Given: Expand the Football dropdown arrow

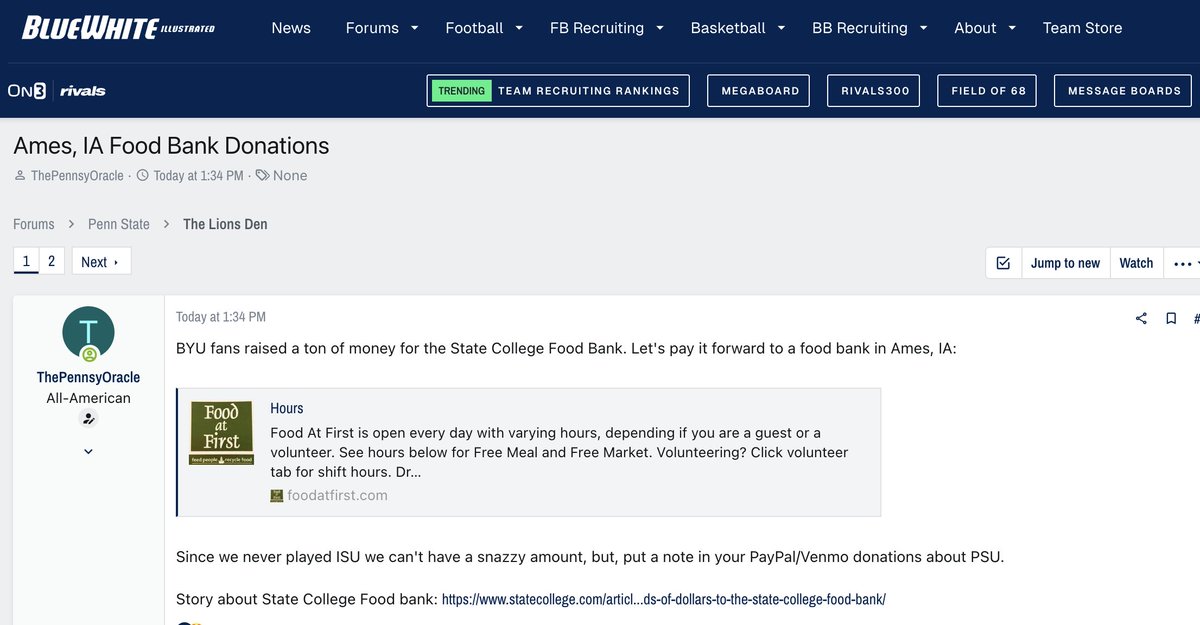Looking at the screenshot, I should [x=519, y=28].
